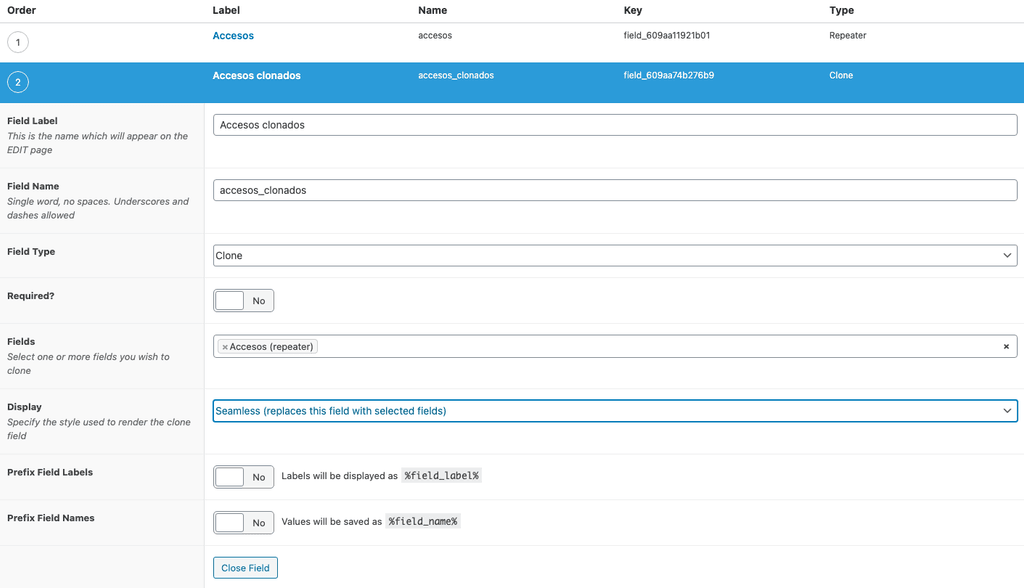Click the Close Field button

[x=245, y=568]
